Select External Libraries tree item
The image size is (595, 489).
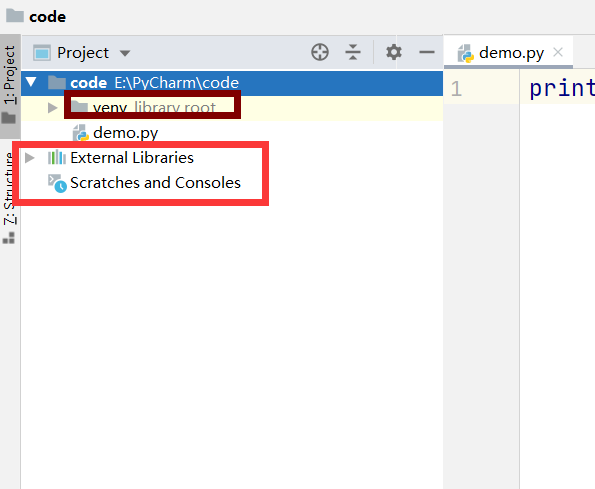132,158
